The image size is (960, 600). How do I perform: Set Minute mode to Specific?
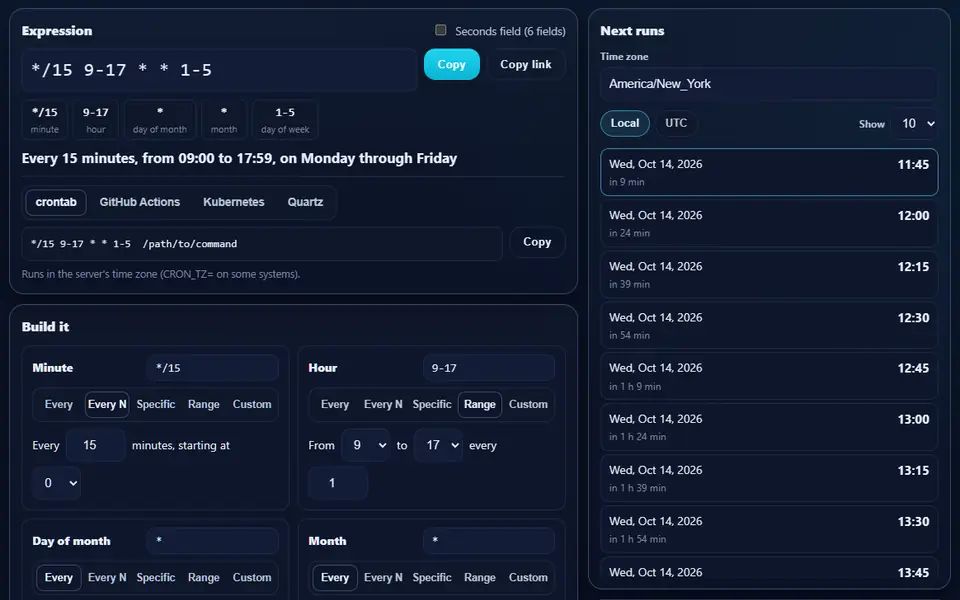[x=156, y=404]
